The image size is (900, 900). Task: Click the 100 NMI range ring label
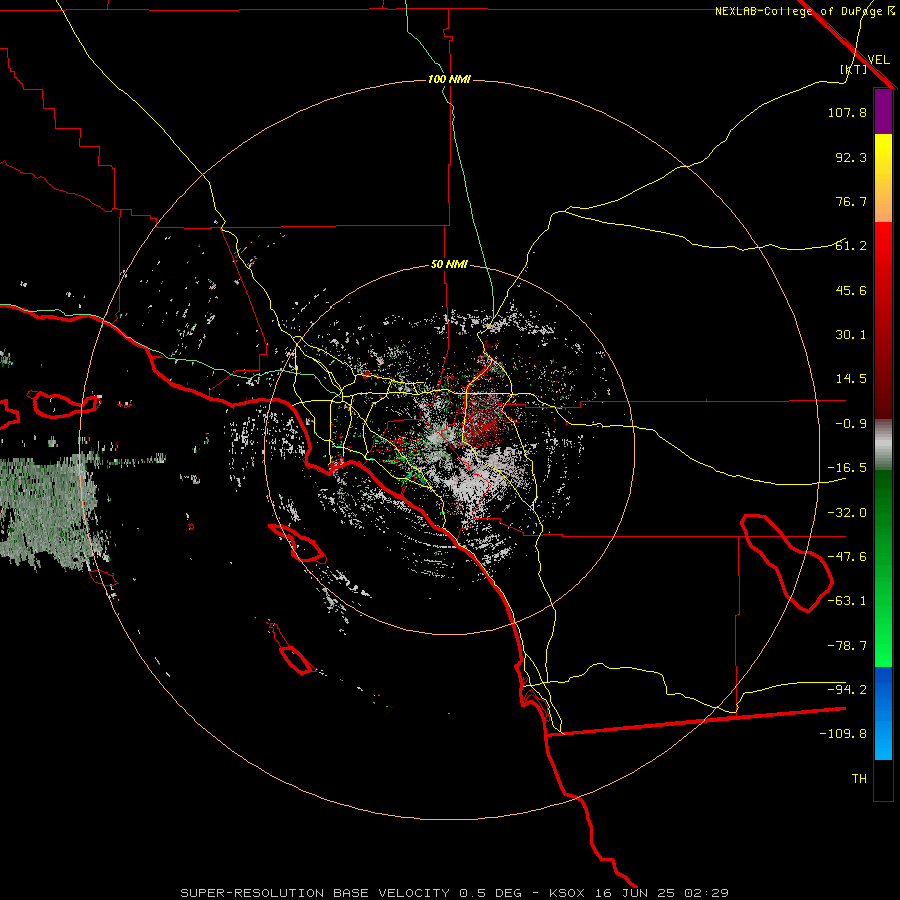click(x=449, y=79)
